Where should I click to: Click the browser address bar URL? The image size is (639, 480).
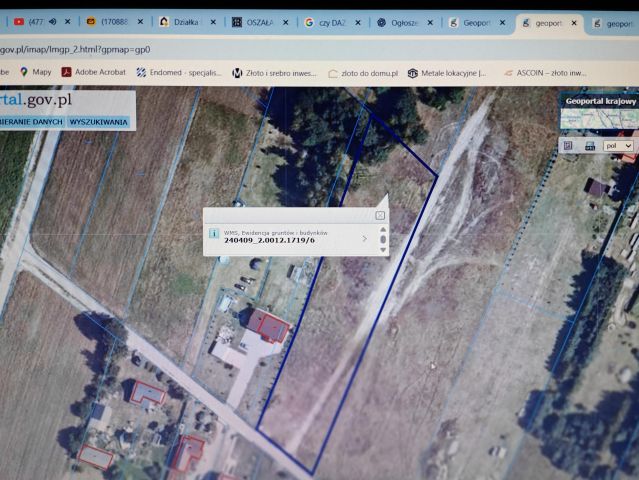tap(75, 50)
